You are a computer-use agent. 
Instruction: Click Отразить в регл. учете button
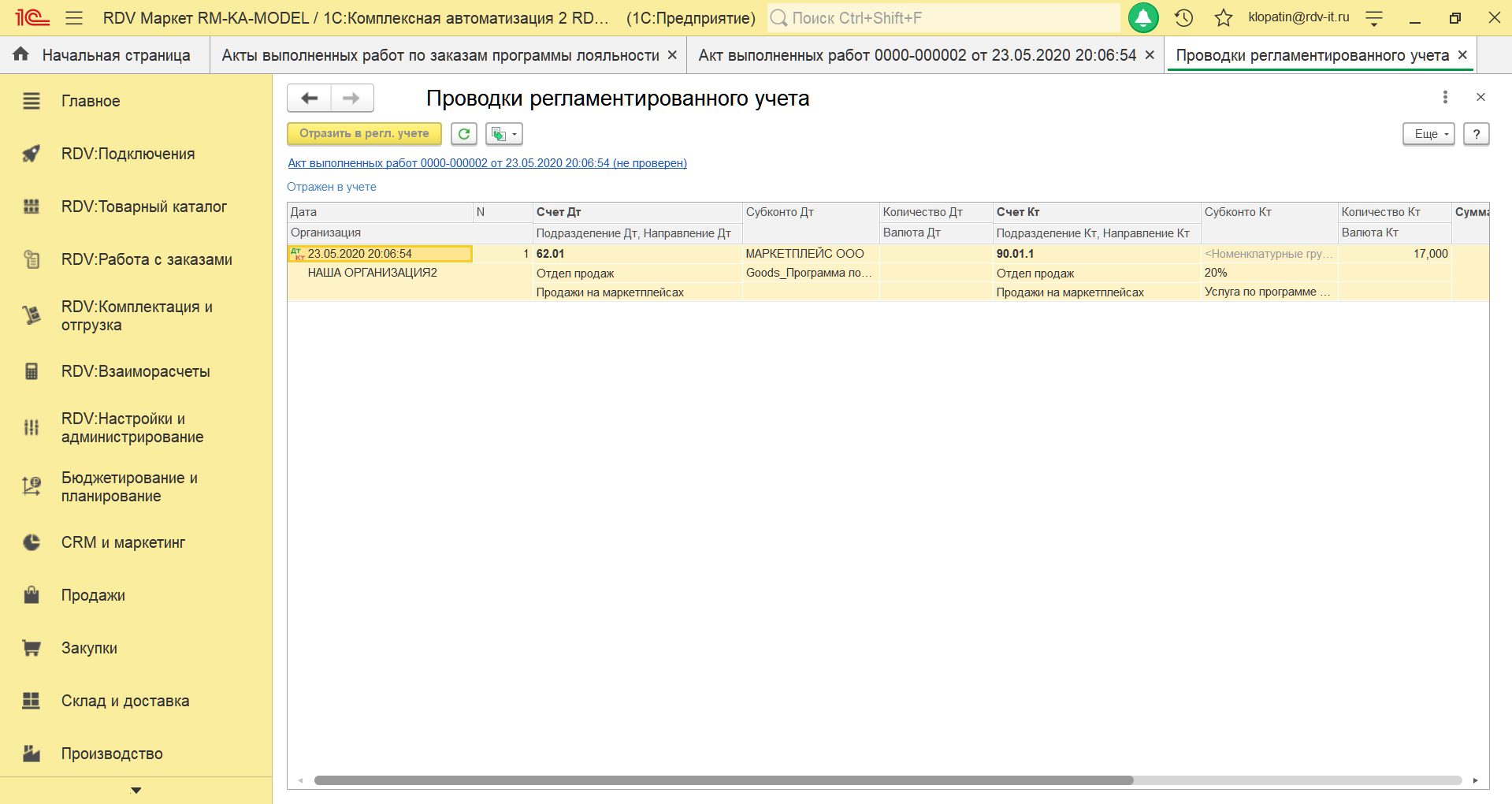364,134
